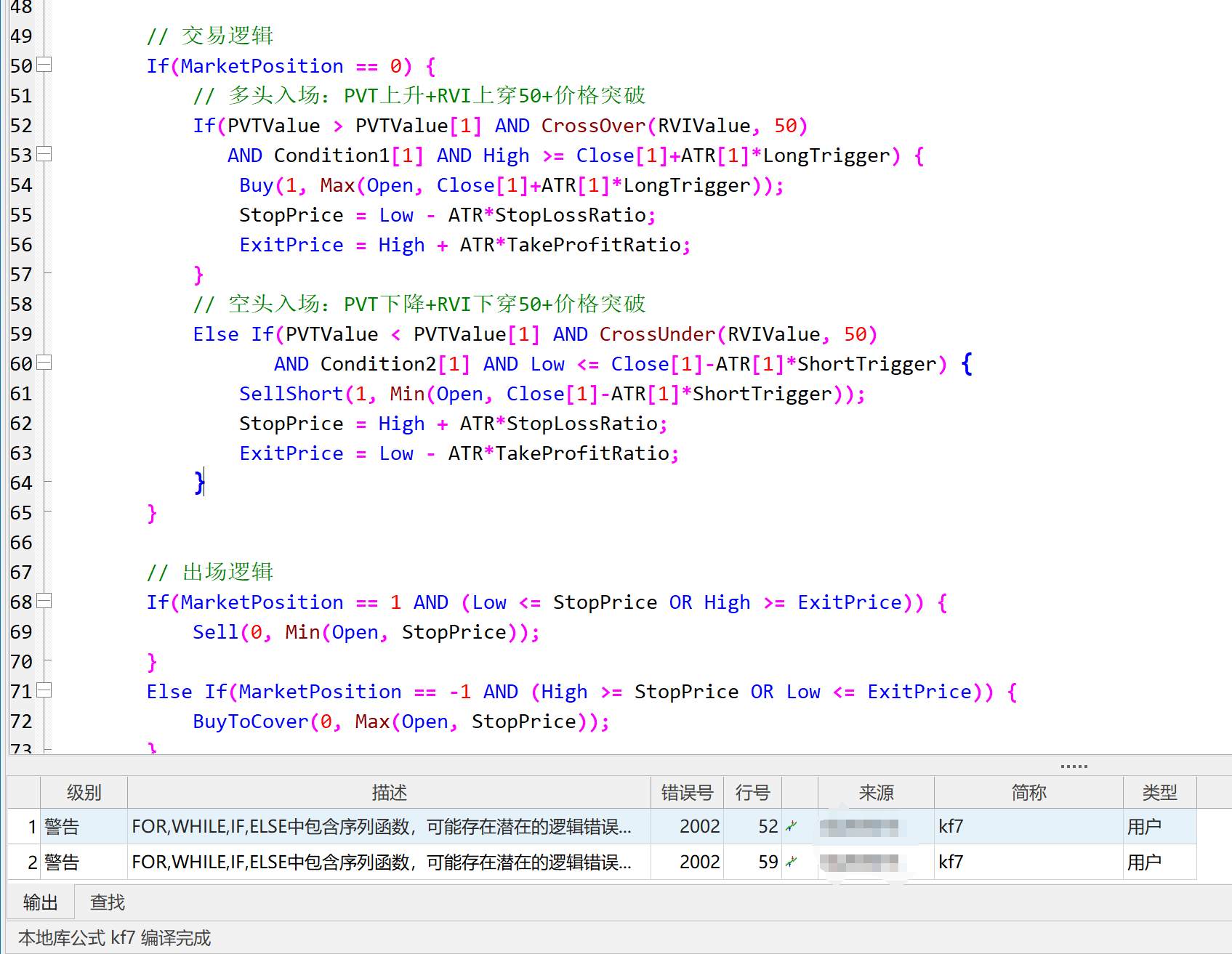The width and height of the screenshot is (1232, 954).
Task: Click the formula icon in warning row 1
Action: click(x=792, y=826)
